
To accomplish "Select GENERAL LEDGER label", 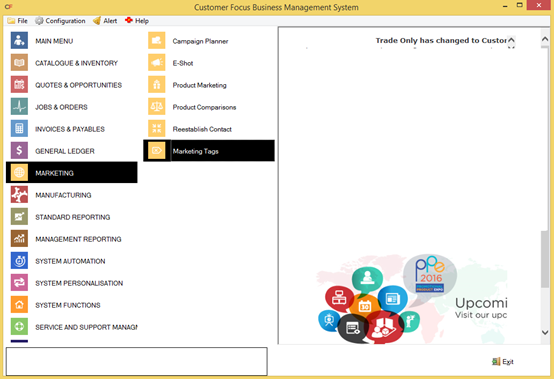I will (x=65, y=151).
